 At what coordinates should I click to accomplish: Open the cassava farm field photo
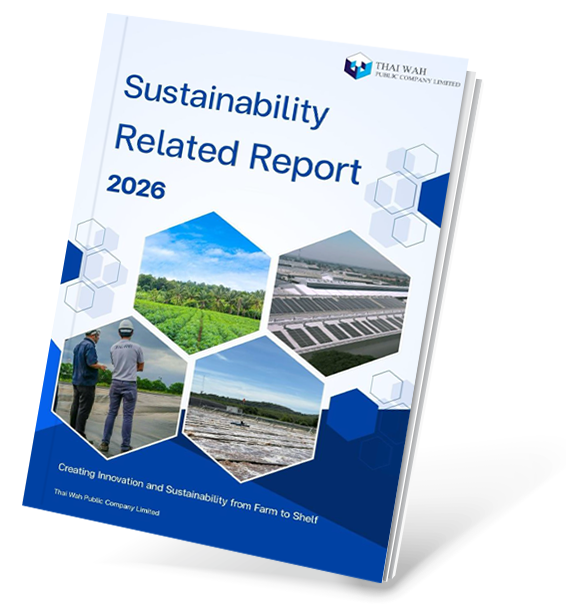tap(203, 283)
